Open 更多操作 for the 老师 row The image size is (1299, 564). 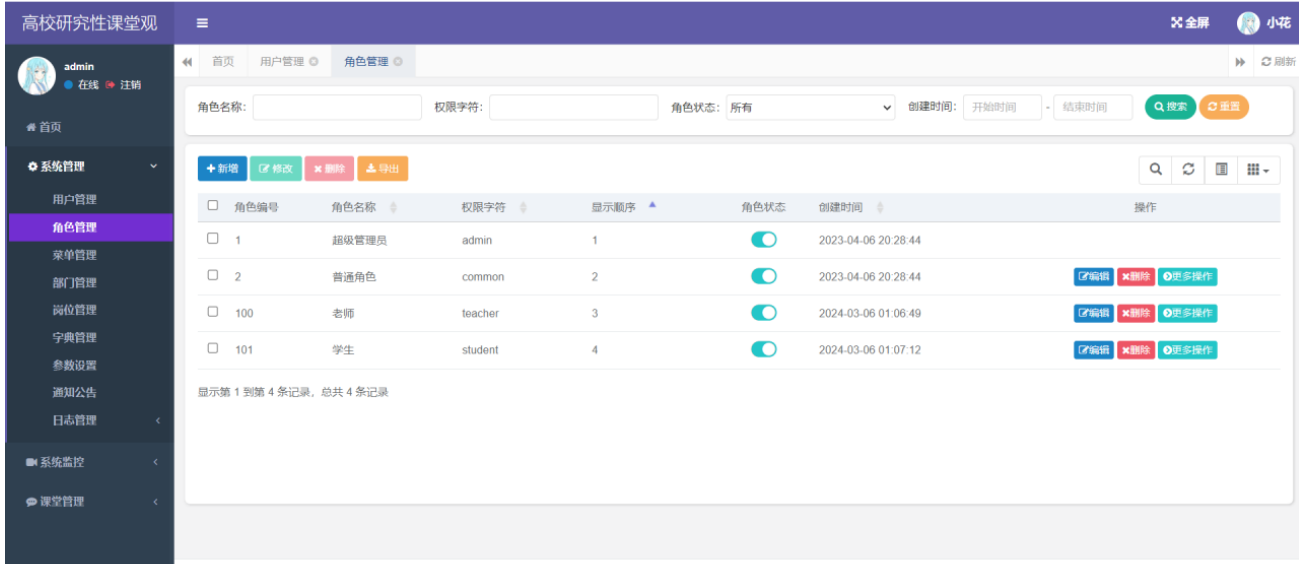1188,313
